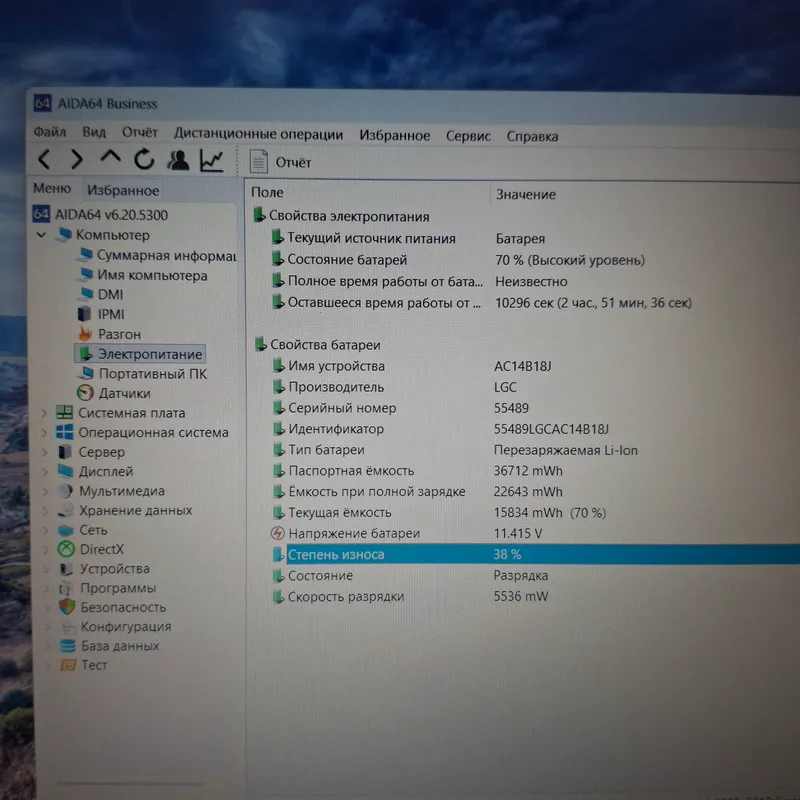Click the Back arrow toolbar button
This screenshot has width=800, height=800.
(x=44, y=159)
